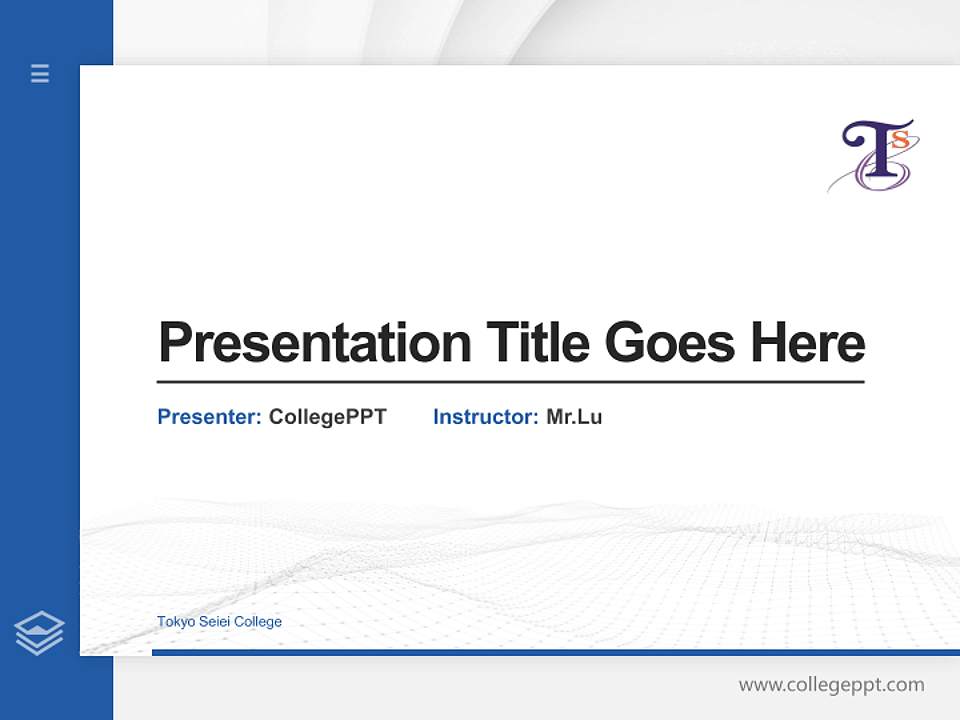Screen dimensions: 960x720
Task: Click the bottom layer of the stack icon
Action: tap(38, 650)
